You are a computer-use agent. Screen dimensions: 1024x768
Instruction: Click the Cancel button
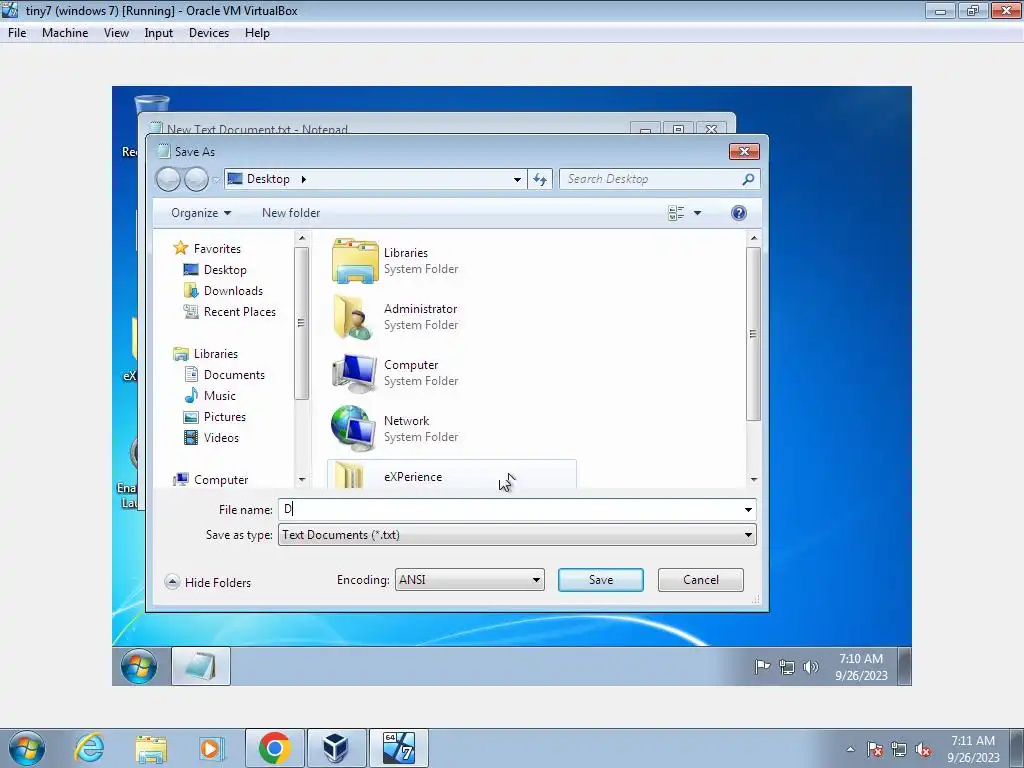click(701, 580)
